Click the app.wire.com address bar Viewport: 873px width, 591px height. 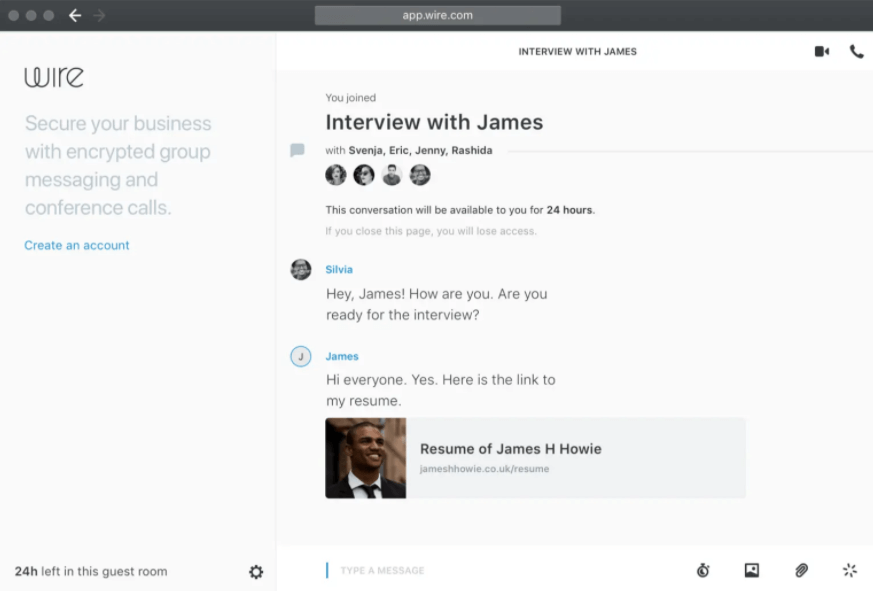pos(437,15)
